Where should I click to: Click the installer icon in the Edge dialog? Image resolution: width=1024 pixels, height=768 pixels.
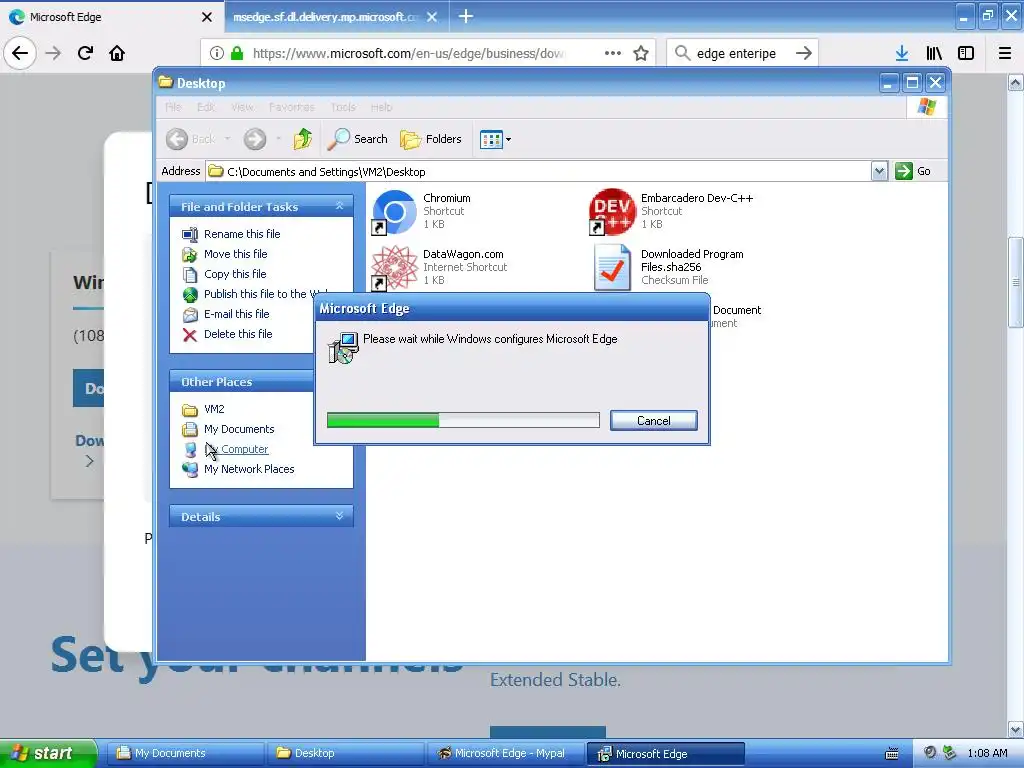[344, 347]
